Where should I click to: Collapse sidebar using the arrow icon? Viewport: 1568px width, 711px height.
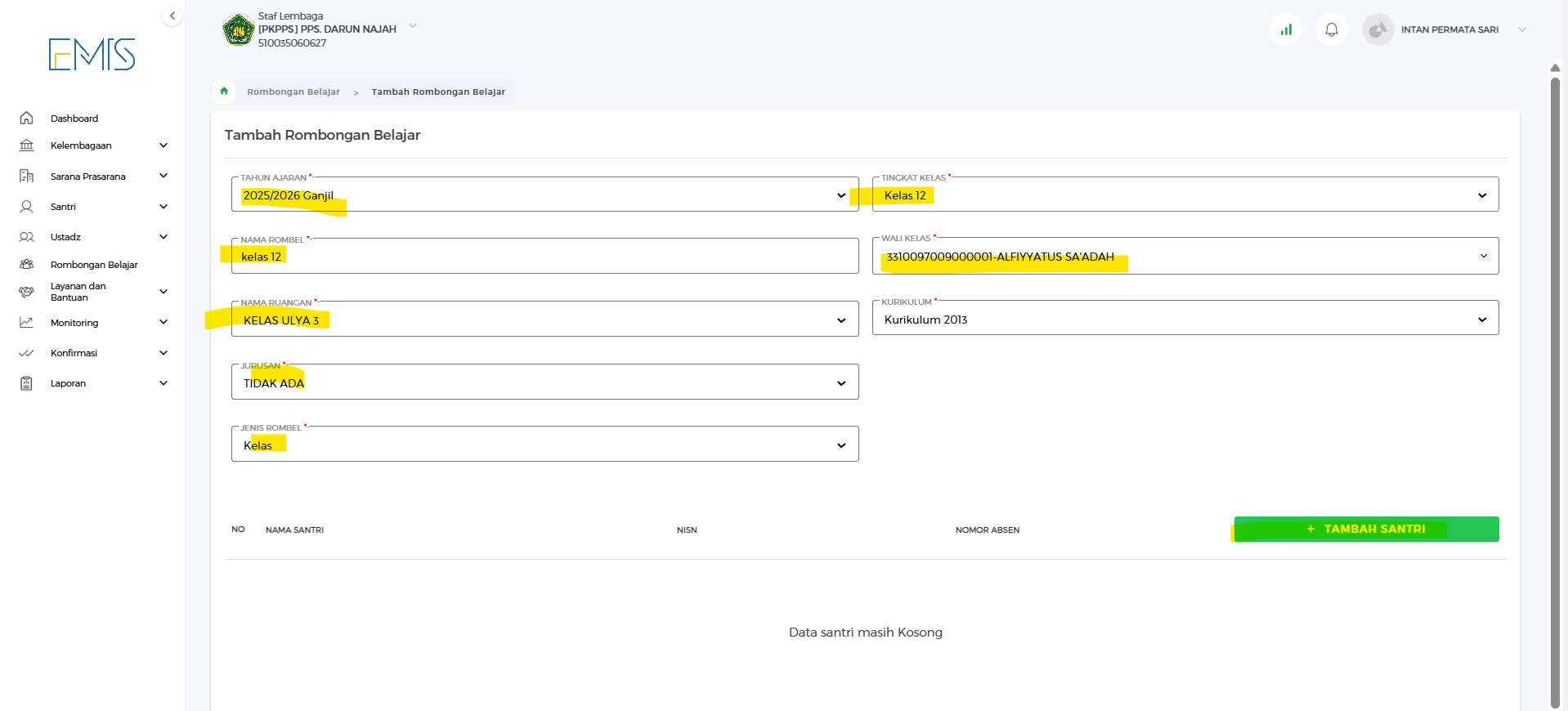coord(172,16)
